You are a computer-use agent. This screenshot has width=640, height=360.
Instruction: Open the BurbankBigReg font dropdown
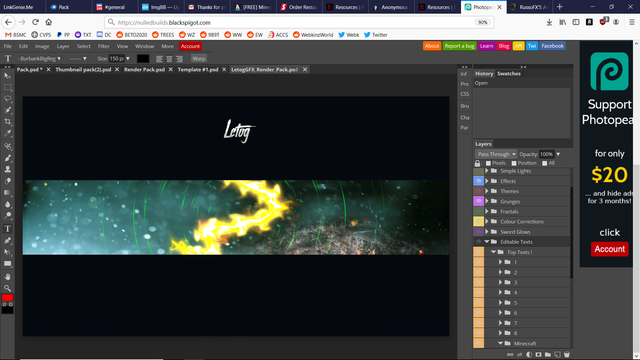tap(39, 59)
